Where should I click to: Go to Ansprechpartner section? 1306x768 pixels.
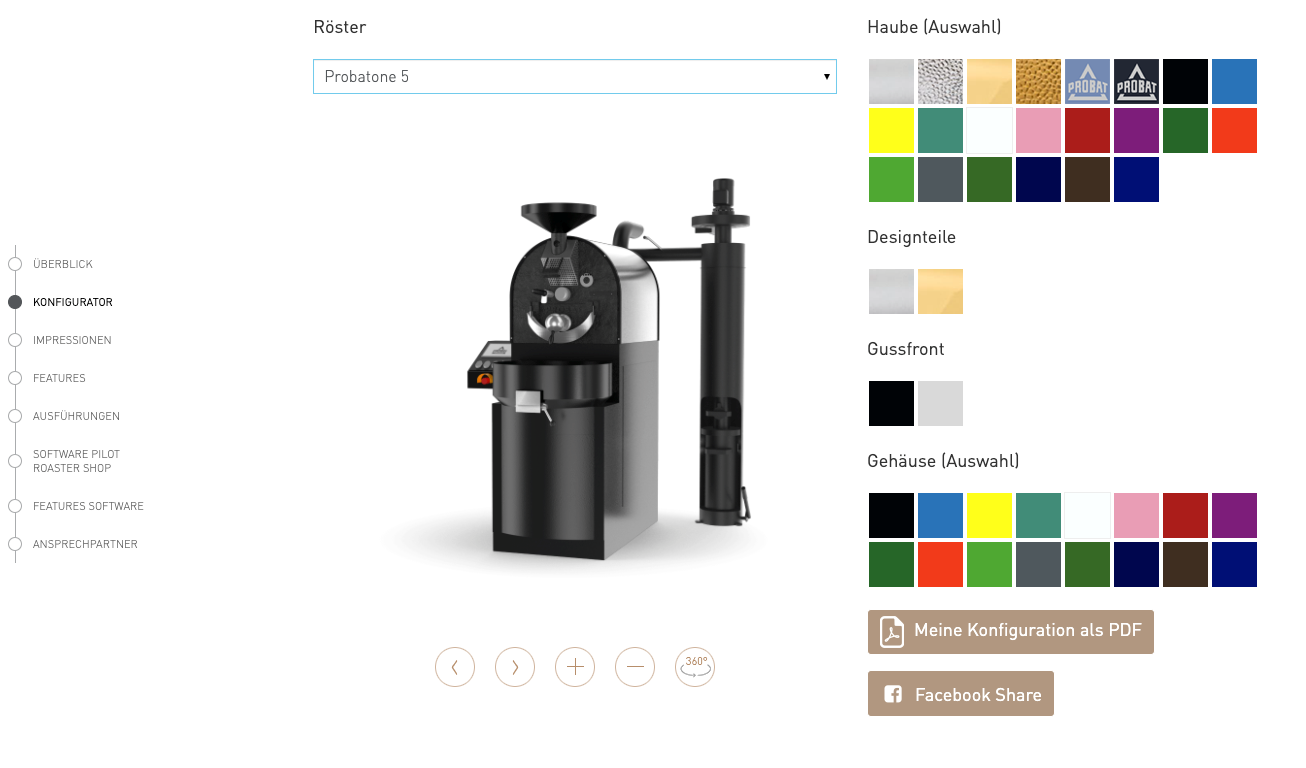85,544
